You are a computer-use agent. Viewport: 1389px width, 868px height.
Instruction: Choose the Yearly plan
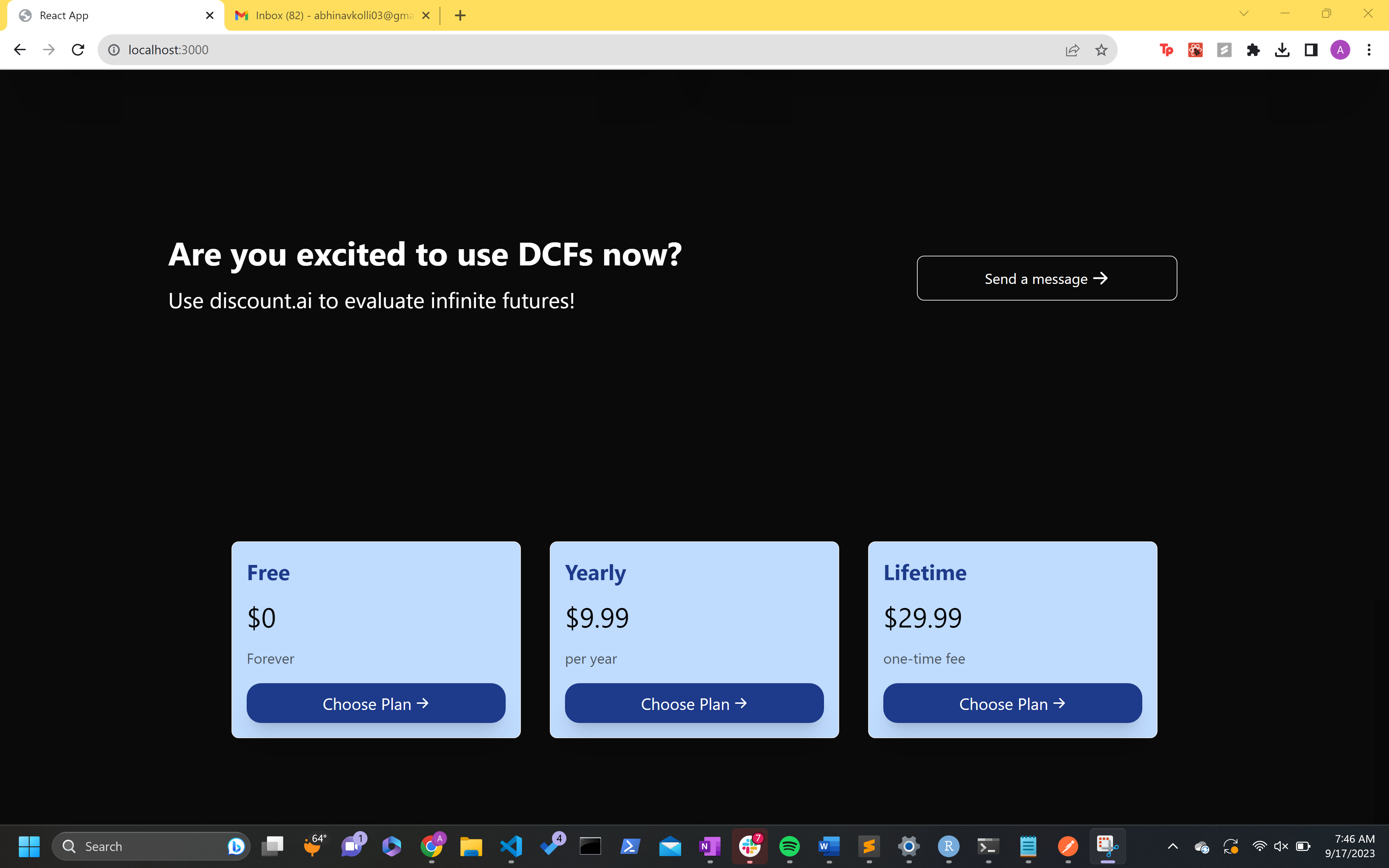click(x=694, y=703)
